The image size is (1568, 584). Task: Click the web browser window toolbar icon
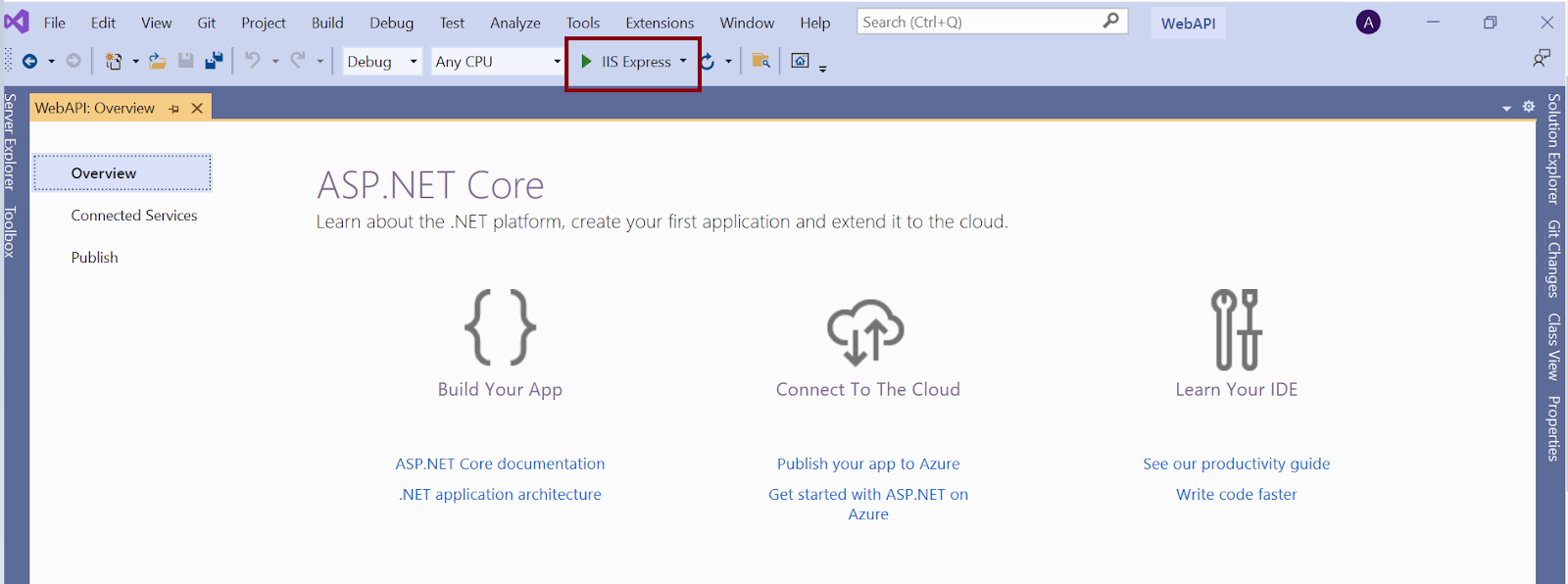coord(801,61)
